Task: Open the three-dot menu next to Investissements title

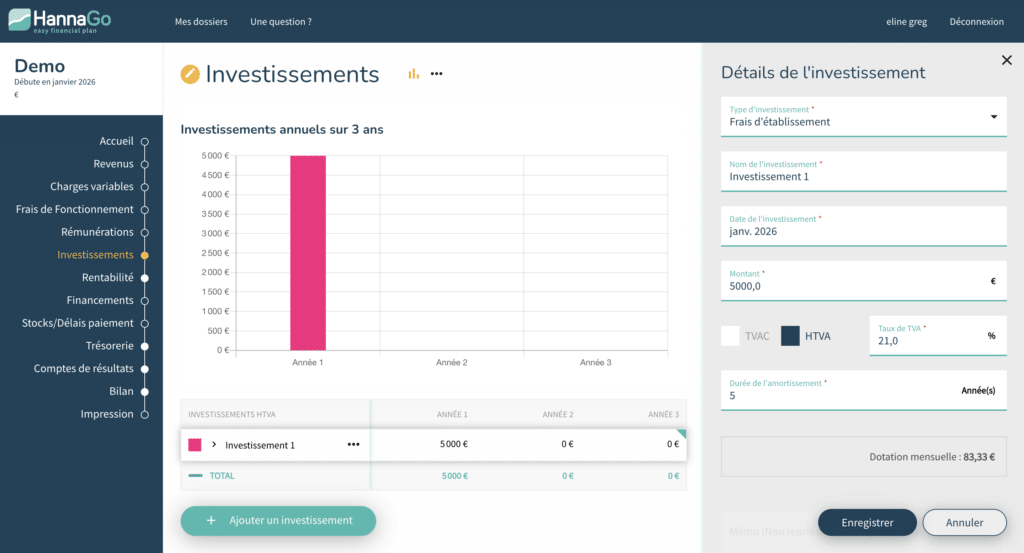Action: tap(436, 74)
